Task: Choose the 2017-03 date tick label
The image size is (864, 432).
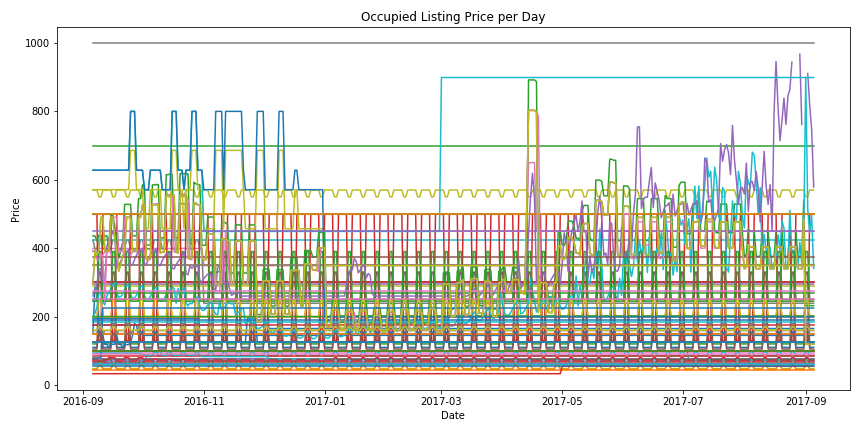Action: pyautogui.click(x=440, y=400)
